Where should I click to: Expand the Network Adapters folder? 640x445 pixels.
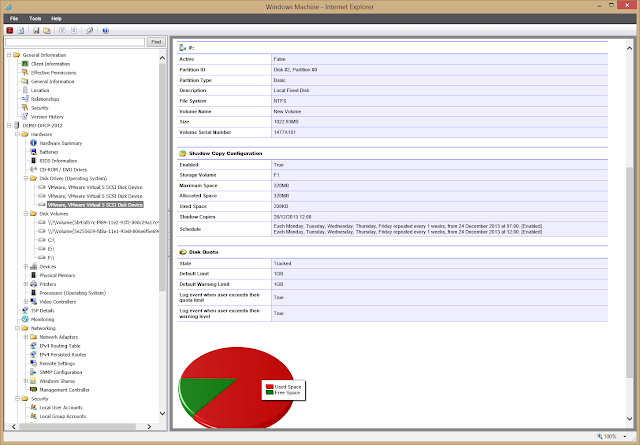(26, 337)
